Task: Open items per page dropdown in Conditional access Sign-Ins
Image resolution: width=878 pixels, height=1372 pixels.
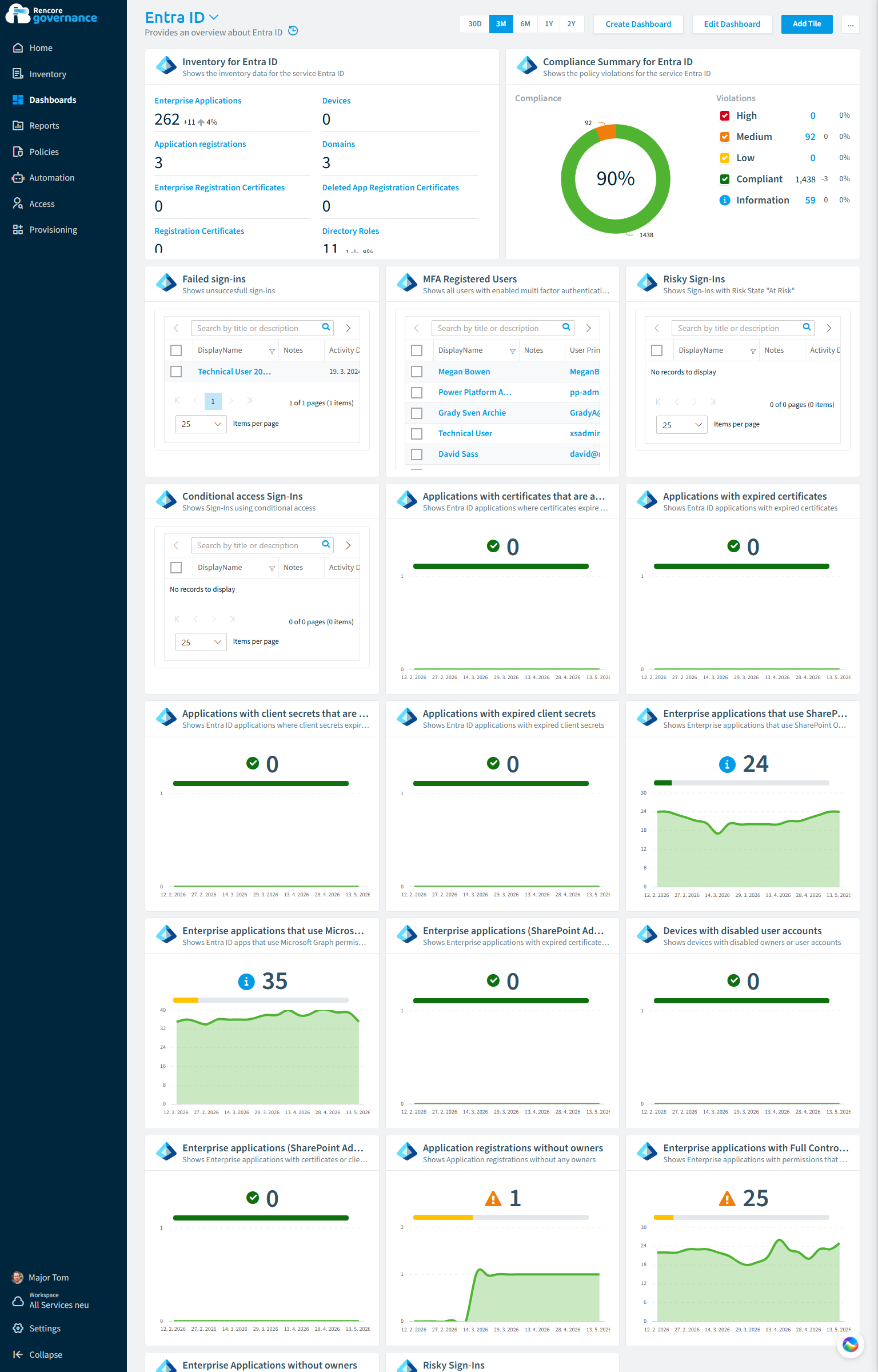Action: (x=201, y=643)
